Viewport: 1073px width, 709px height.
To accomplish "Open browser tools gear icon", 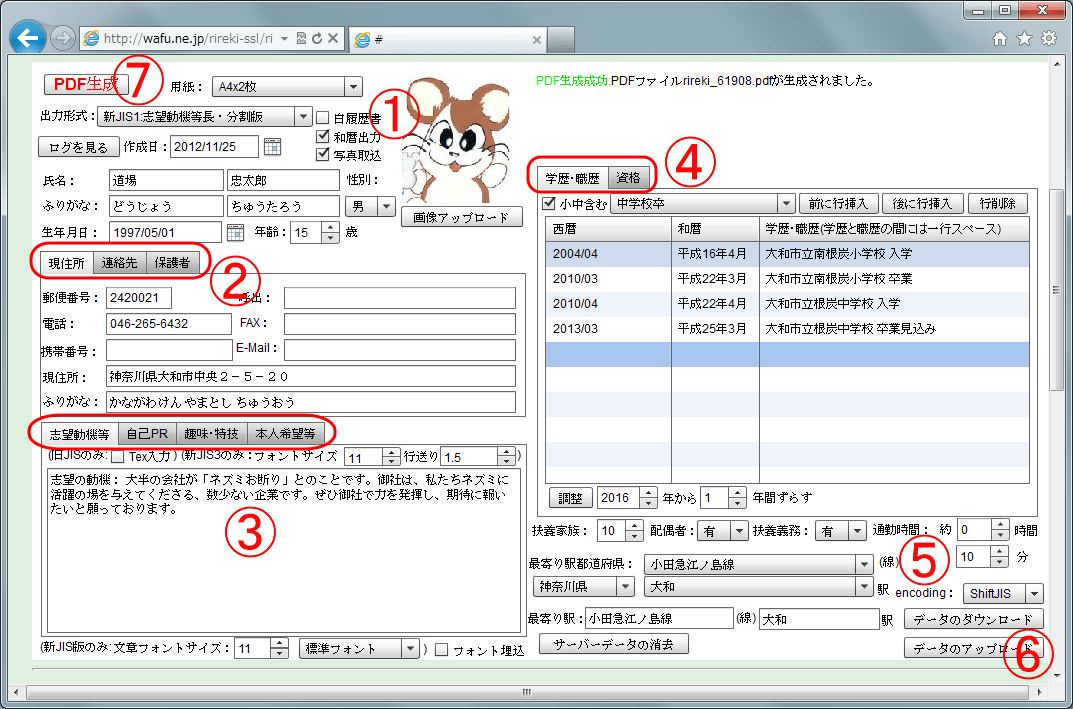I will (x=1048, y=39).
